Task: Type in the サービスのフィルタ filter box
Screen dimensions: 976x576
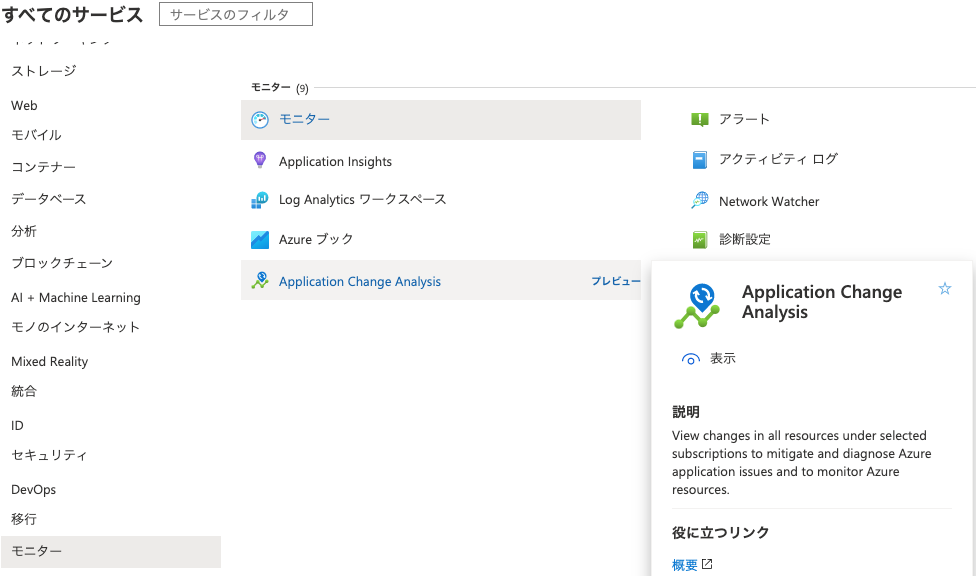Action: tap(236, 15)
